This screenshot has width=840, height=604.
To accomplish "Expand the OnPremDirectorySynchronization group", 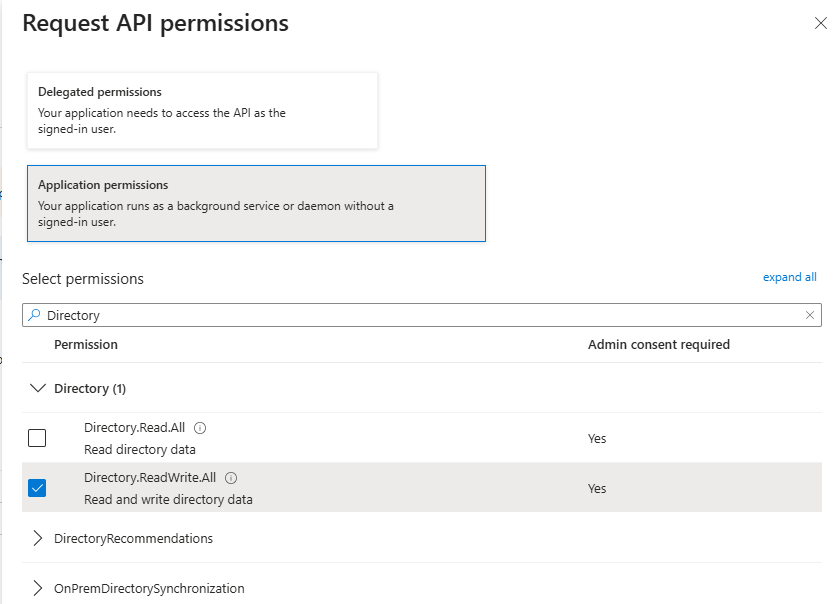I will tap(38, 588).
